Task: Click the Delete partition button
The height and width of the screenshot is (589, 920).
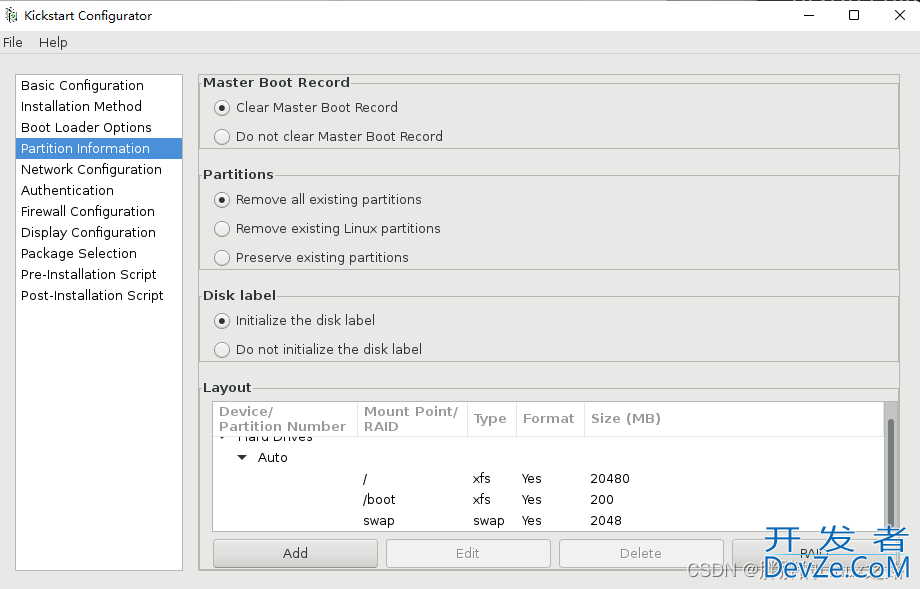Action: 641,553
